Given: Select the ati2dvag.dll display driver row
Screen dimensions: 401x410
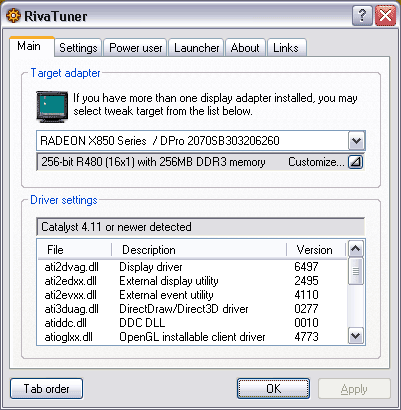Looking at the screenshot, I should (x=192, y=267).
